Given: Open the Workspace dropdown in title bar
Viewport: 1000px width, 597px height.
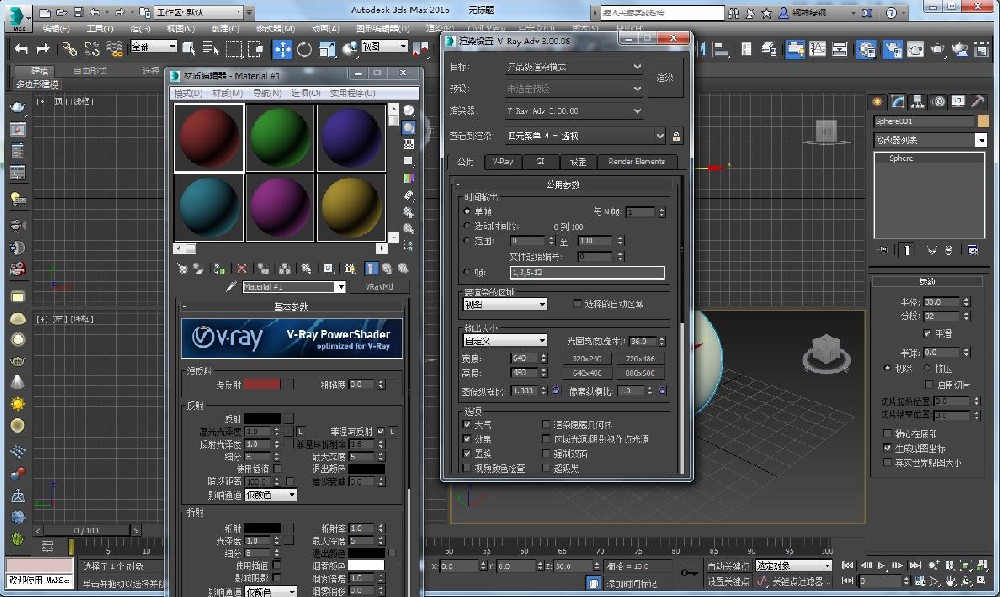Looking at the screenshot, I should pyautogui.click(x=200, y=12).
